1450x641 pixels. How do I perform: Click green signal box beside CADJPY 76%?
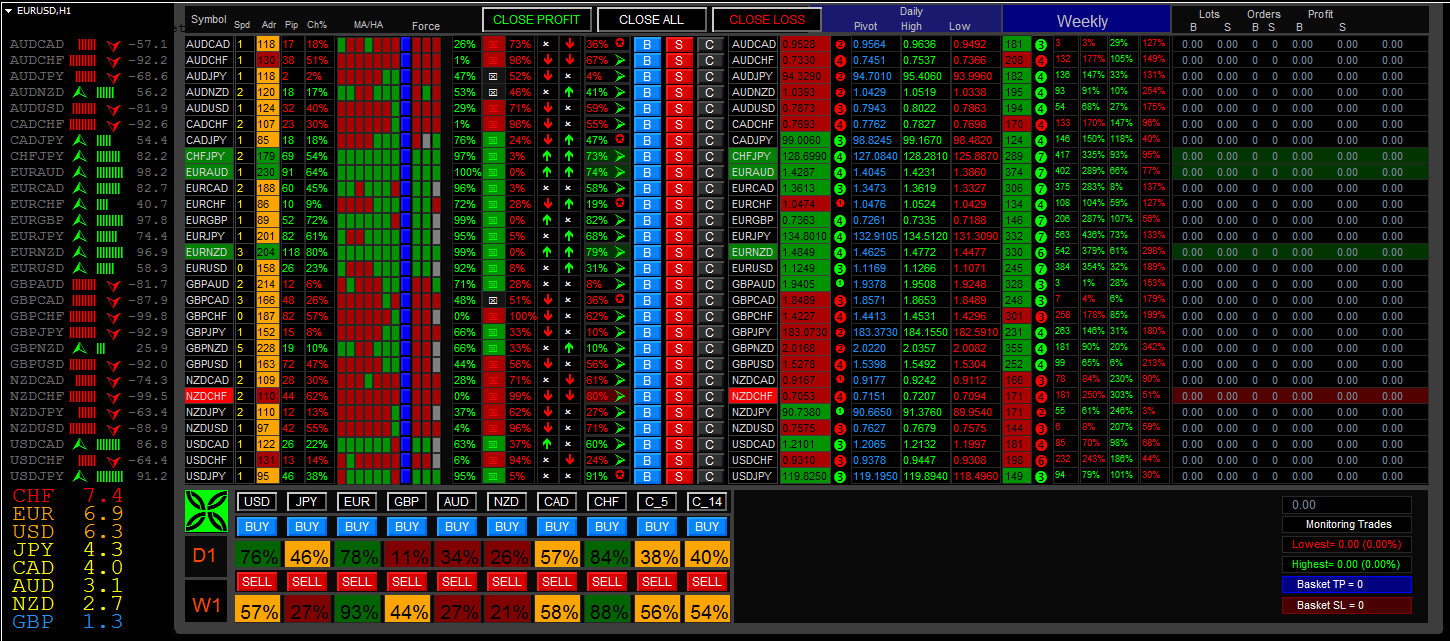tap(493, 140)
